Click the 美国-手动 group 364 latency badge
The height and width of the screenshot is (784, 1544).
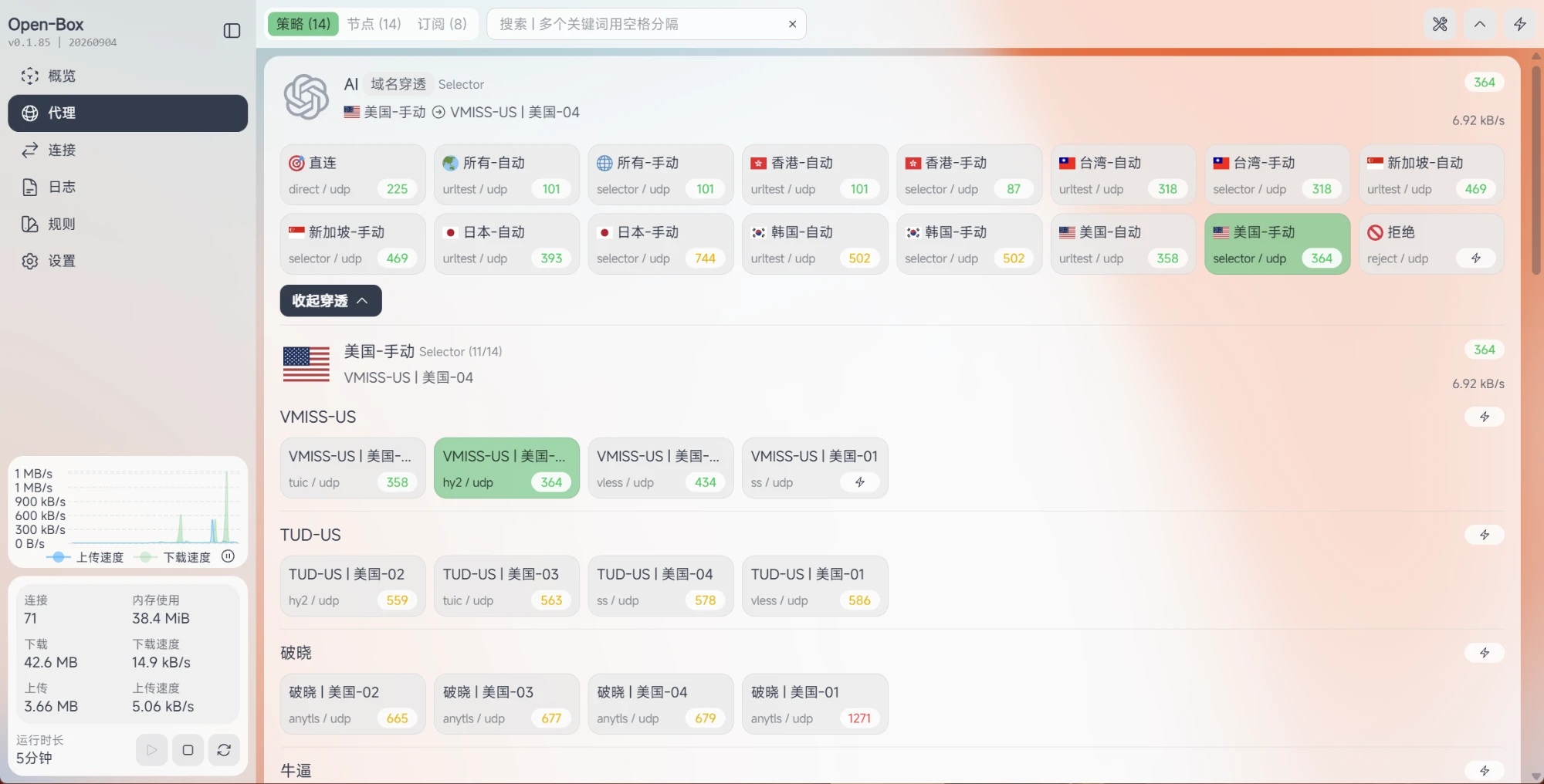(x=1485, y=350)
